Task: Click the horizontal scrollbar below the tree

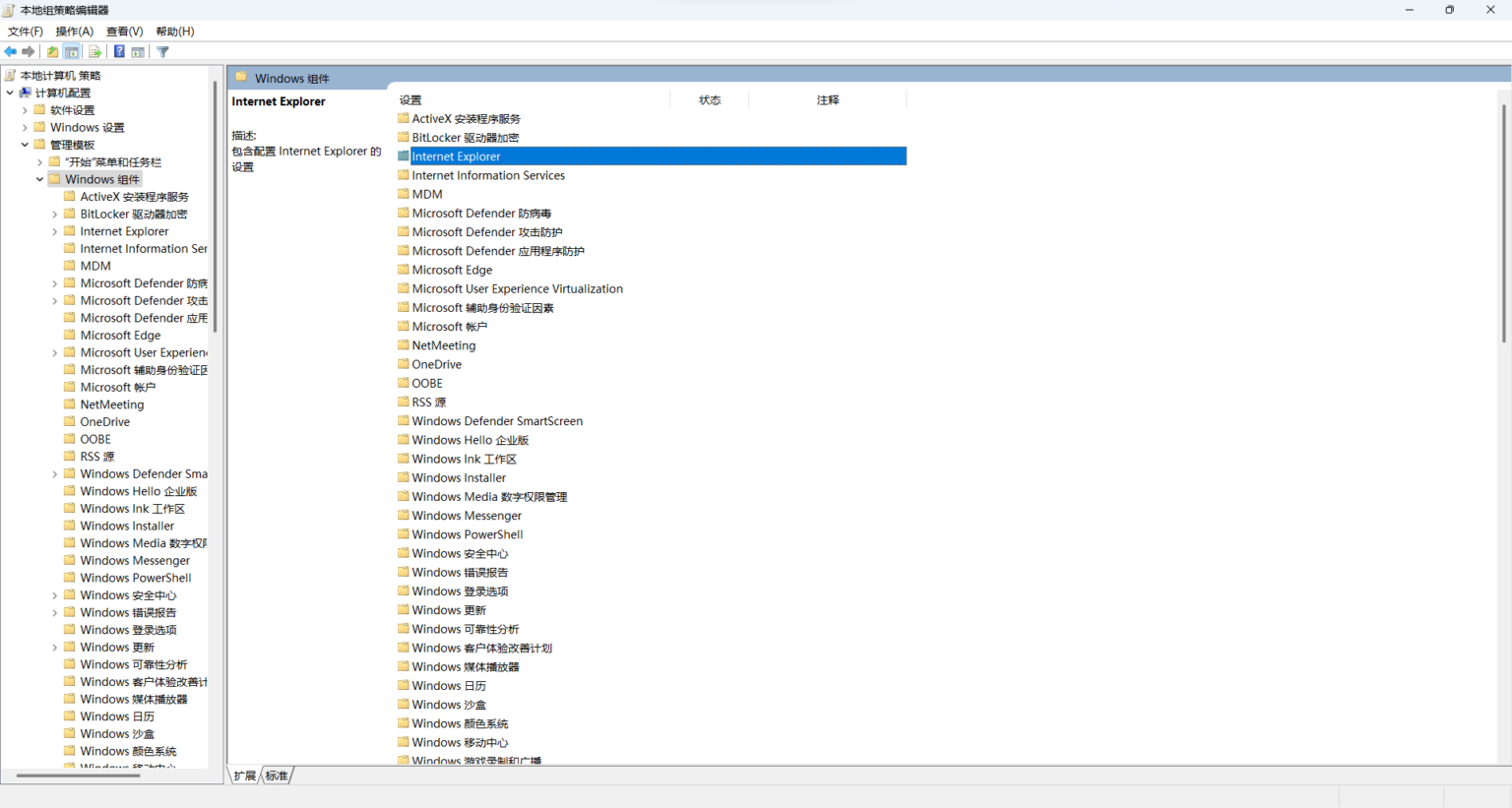Action: pos(79,775)
